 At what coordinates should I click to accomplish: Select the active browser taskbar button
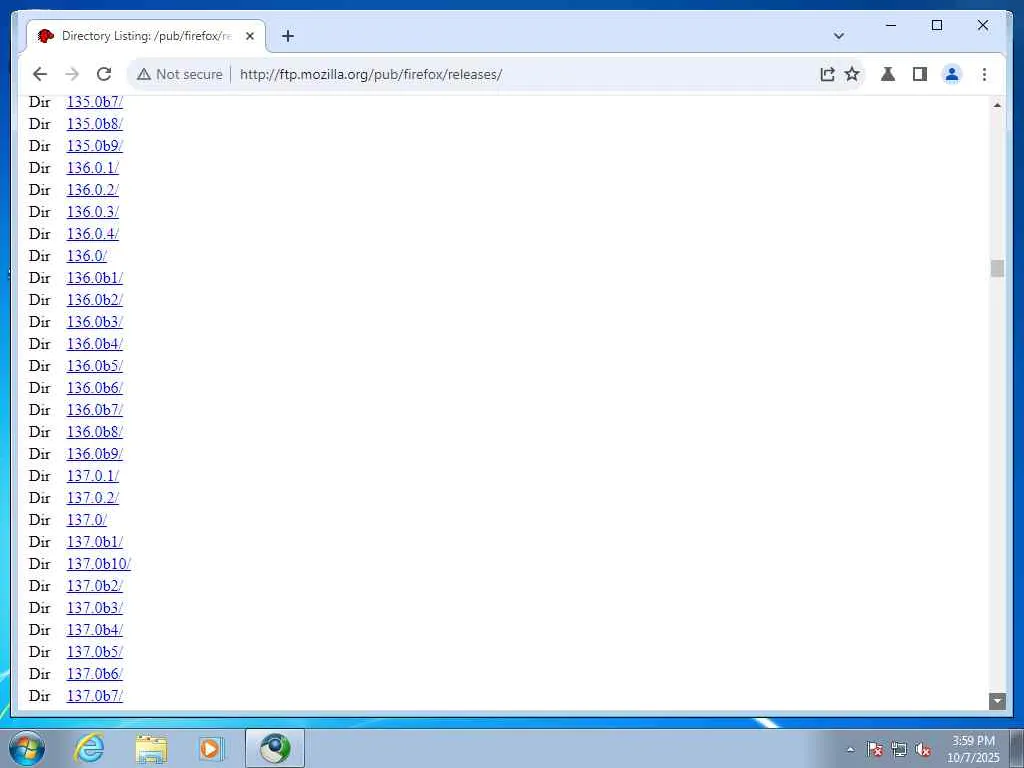point(275,749)
